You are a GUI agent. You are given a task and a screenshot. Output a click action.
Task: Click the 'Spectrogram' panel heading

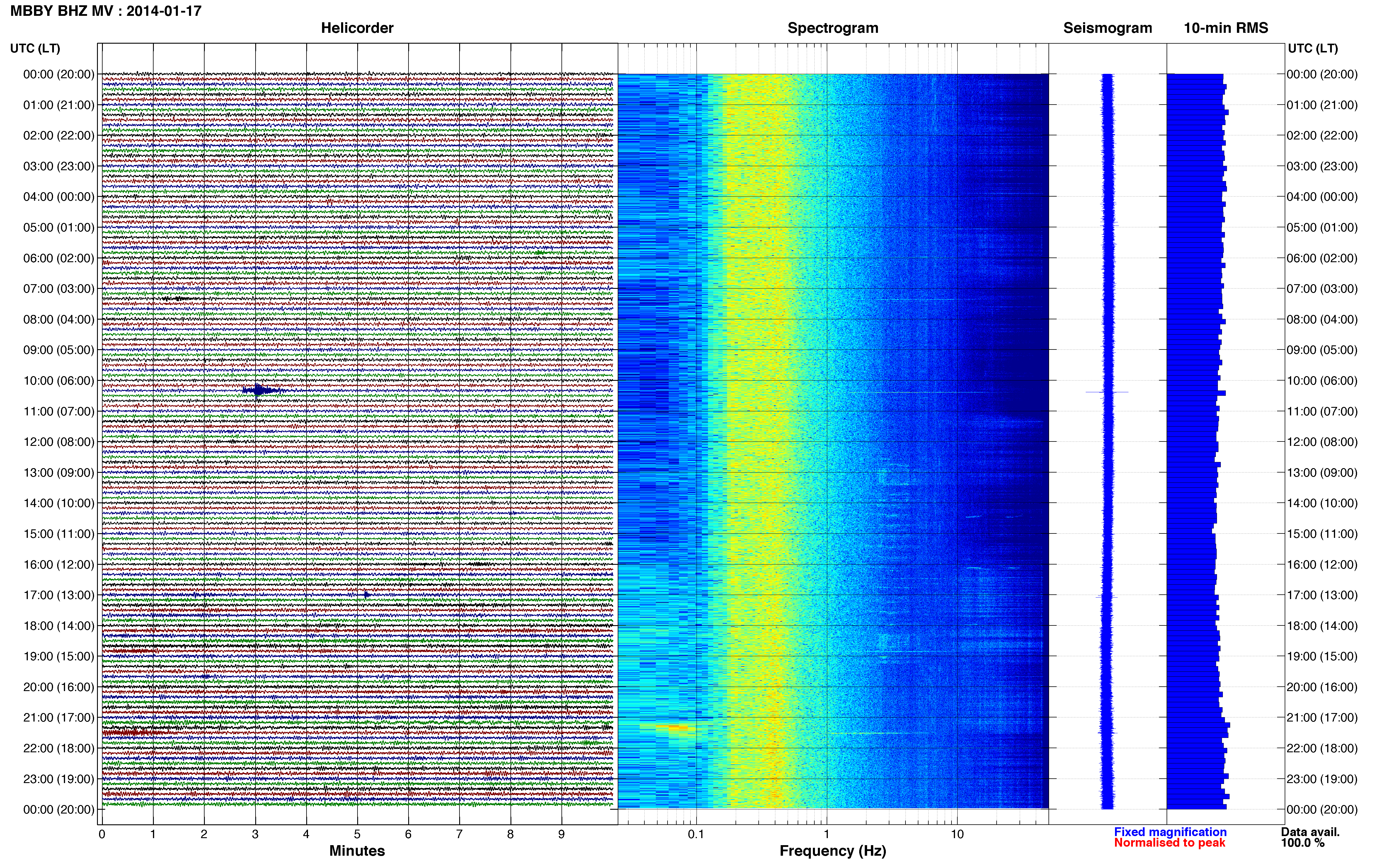(833, 28)
